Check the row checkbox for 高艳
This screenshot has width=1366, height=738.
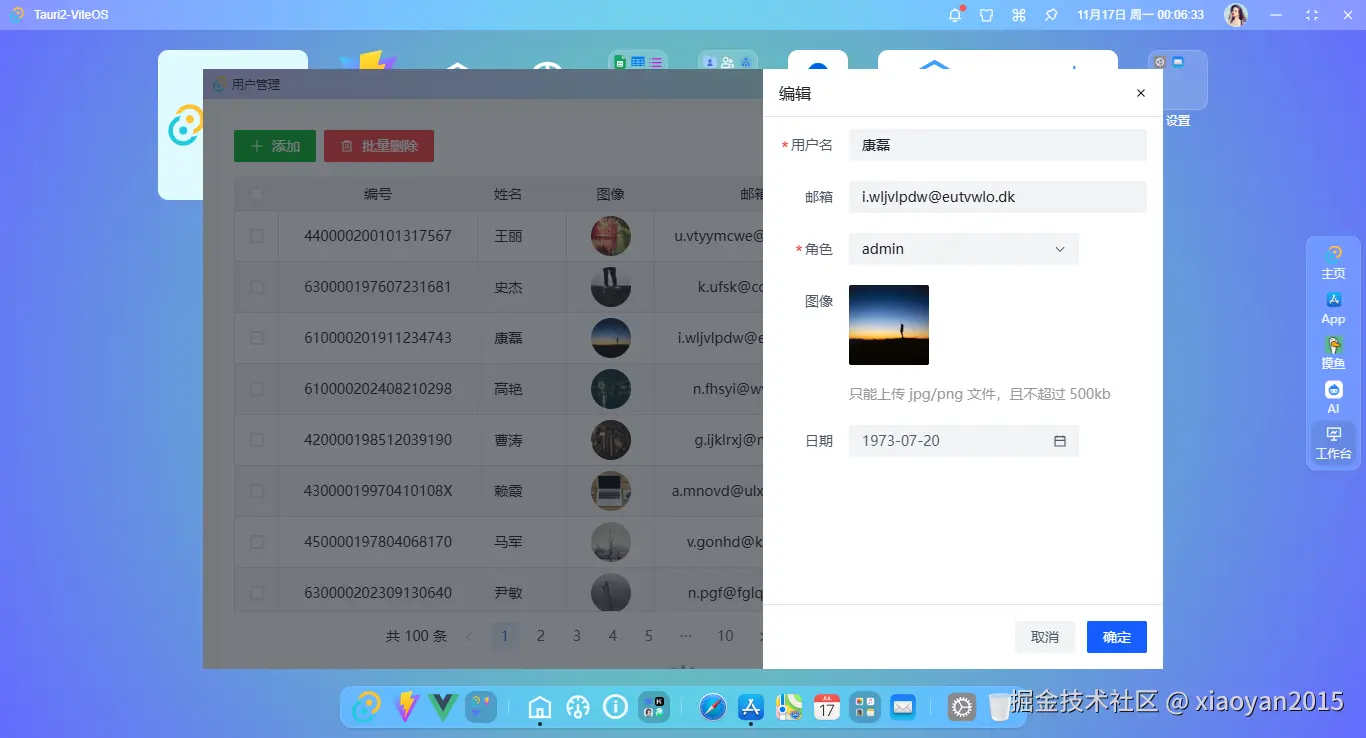coord(256,389)
